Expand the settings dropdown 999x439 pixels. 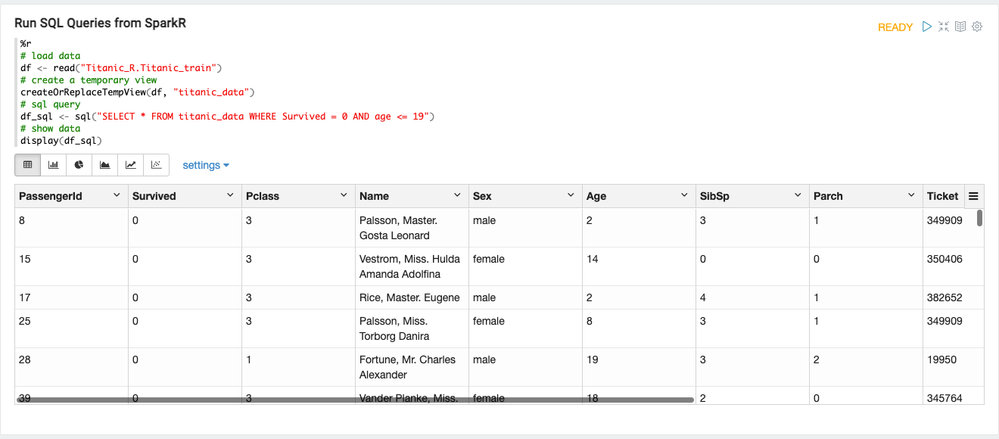click(x=205, y=165)
